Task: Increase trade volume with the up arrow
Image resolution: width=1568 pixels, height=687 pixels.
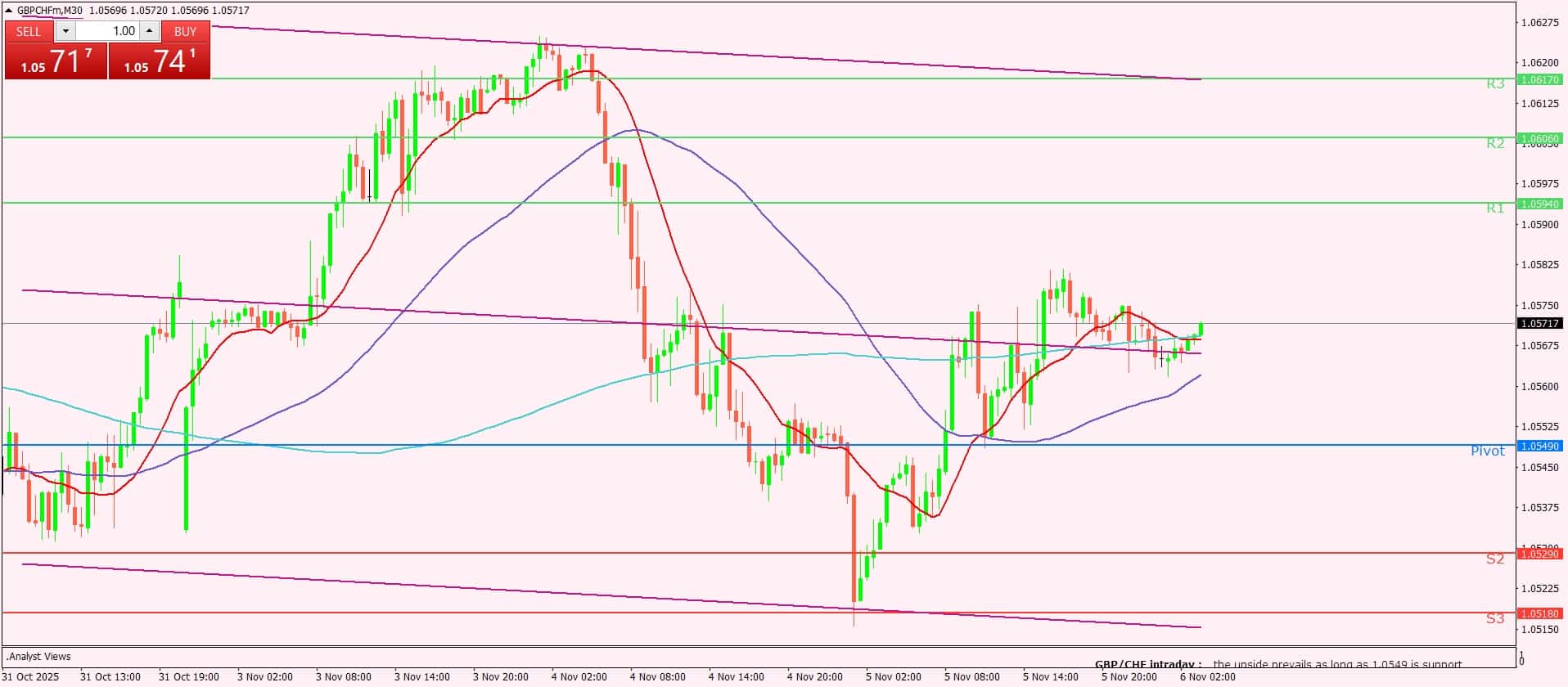Action: (x=149, y=31)
